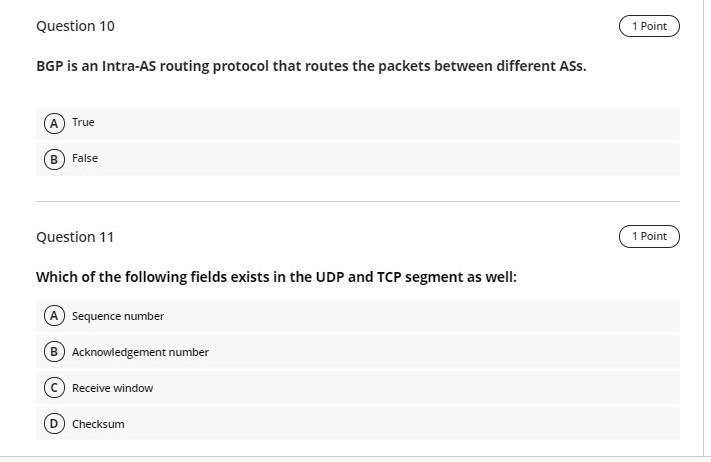
Task: Click the "True" answer text
Action: [x=83, y=122]
